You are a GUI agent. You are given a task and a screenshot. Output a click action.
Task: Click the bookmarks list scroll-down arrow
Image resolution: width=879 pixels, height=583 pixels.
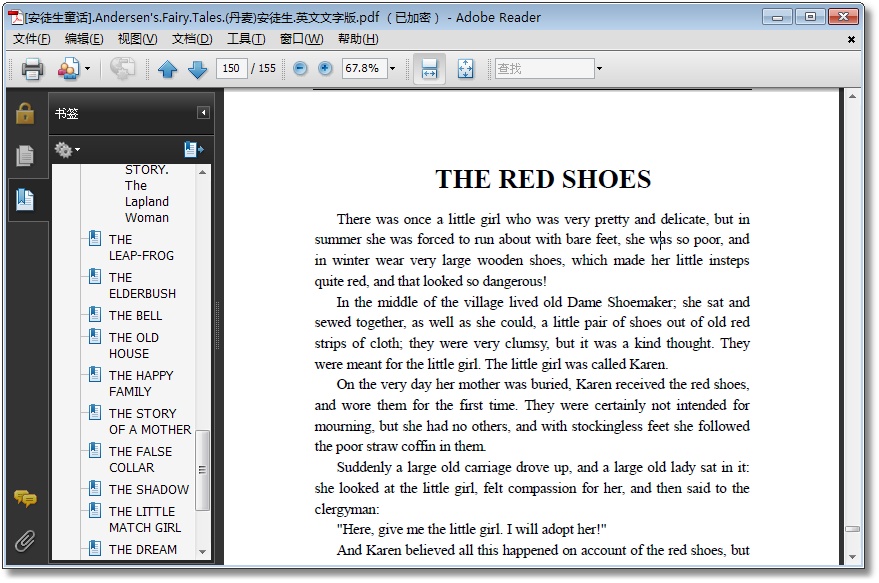202,552
